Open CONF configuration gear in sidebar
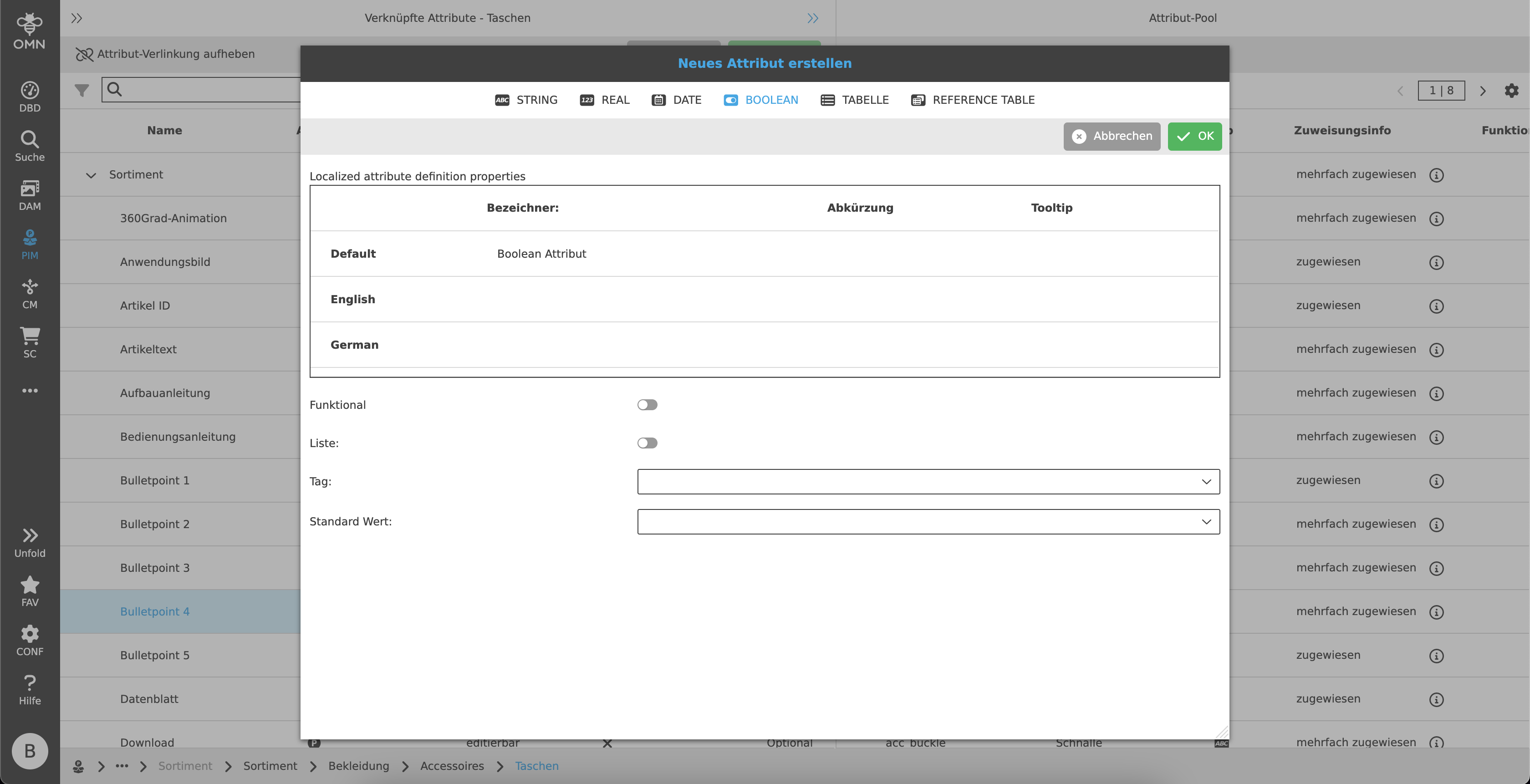This screenshot has height=784, width=1530. 30,640
